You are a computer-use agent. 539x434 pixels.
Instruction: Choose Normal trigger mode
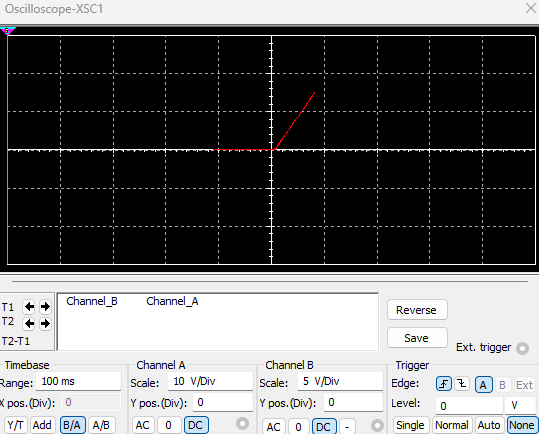point(452,425)
